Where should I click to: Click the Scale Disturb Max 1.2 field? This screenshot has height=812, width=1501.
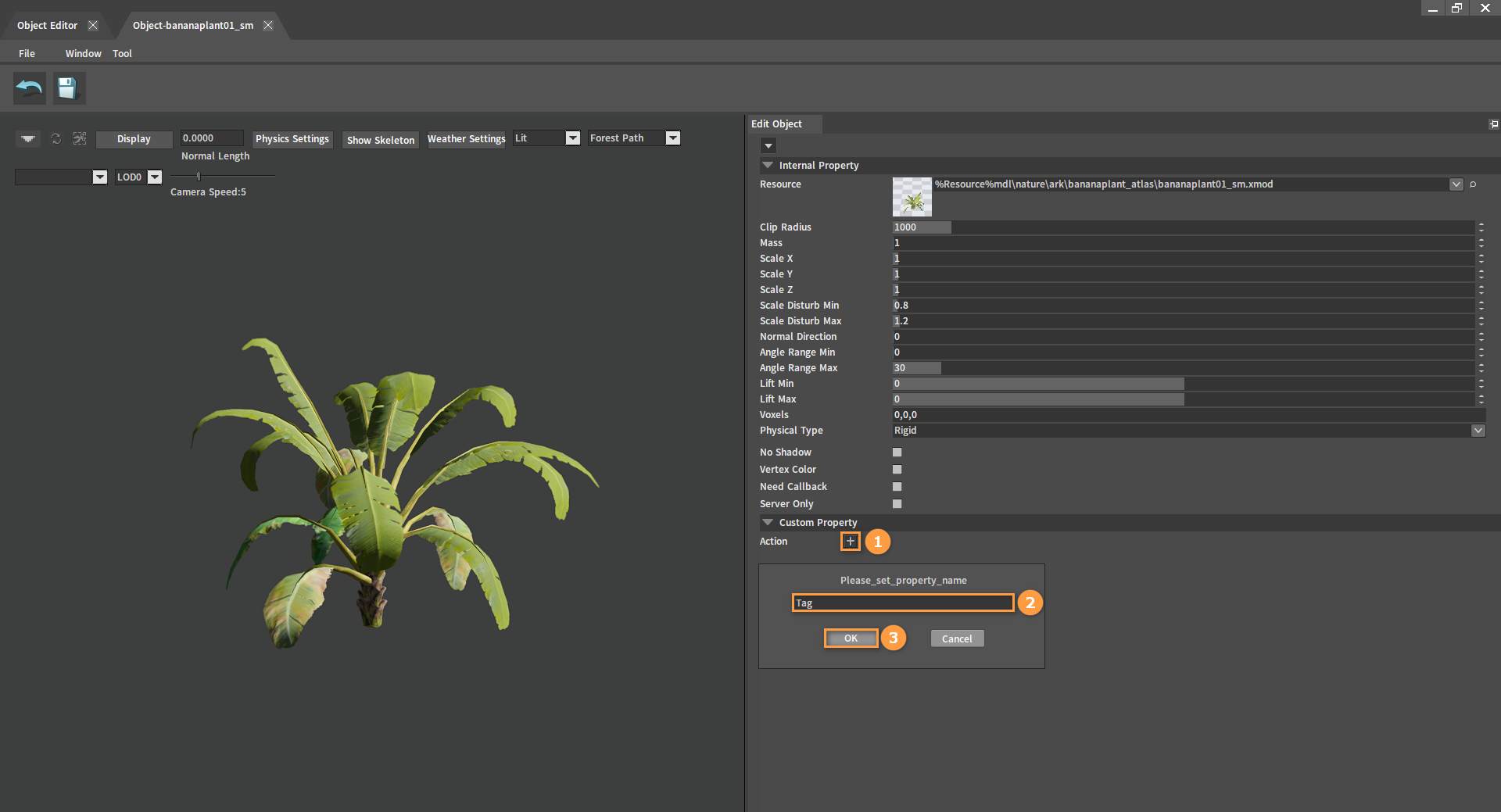pos(1184,321)
